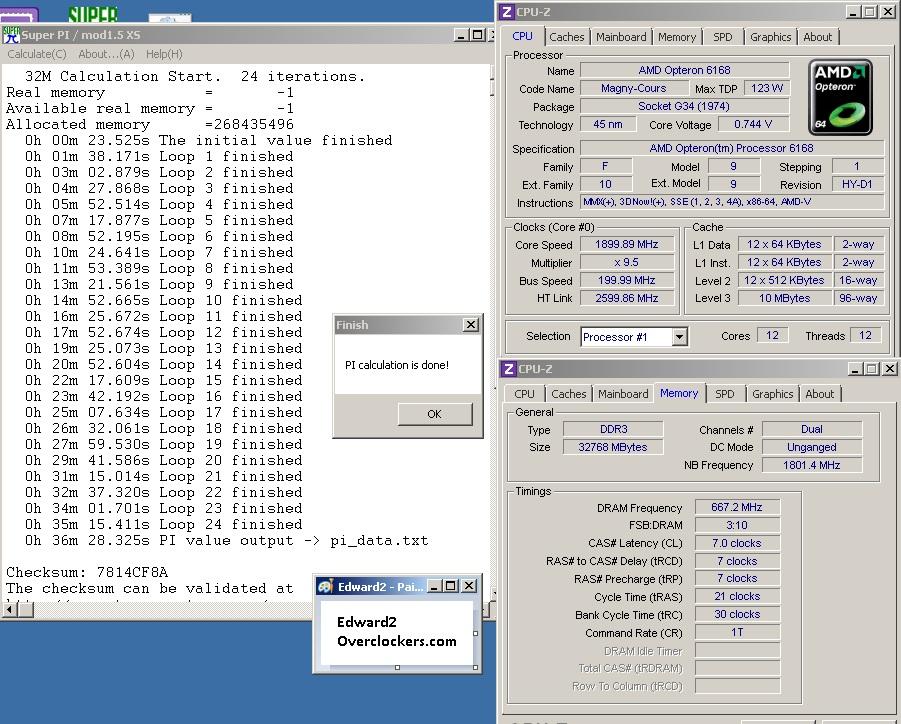Click the Checksum: 7814CF8A line in Super PI
The image size is (901, 724).
click(87, 572)
